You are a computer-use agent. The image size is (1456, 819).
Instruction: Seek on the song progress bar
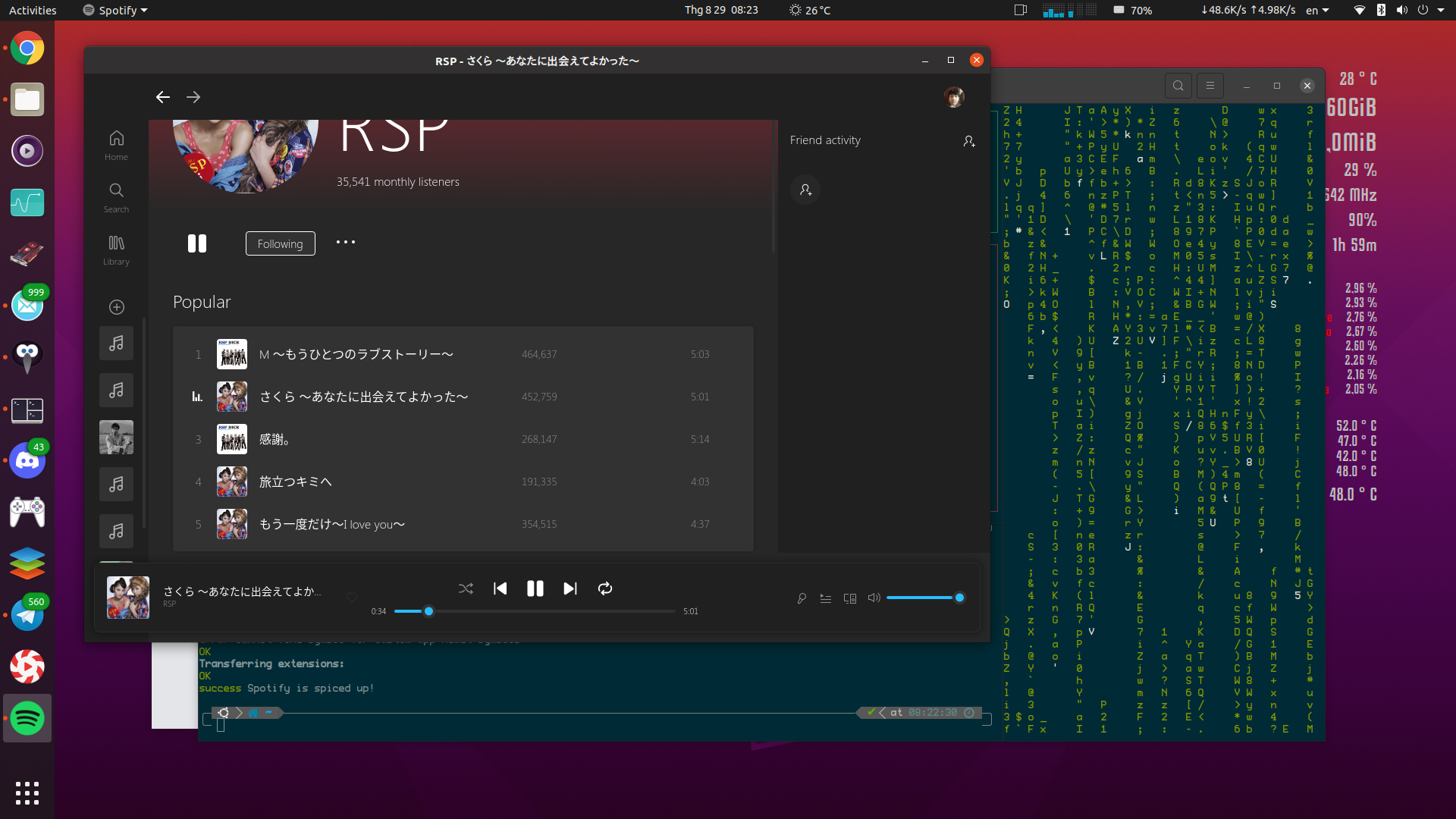535,611
